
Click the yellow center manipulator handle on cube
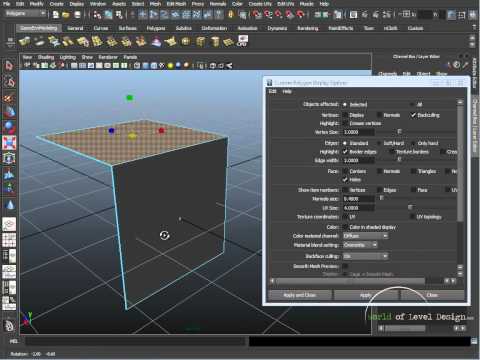click(x=132, y=136)
